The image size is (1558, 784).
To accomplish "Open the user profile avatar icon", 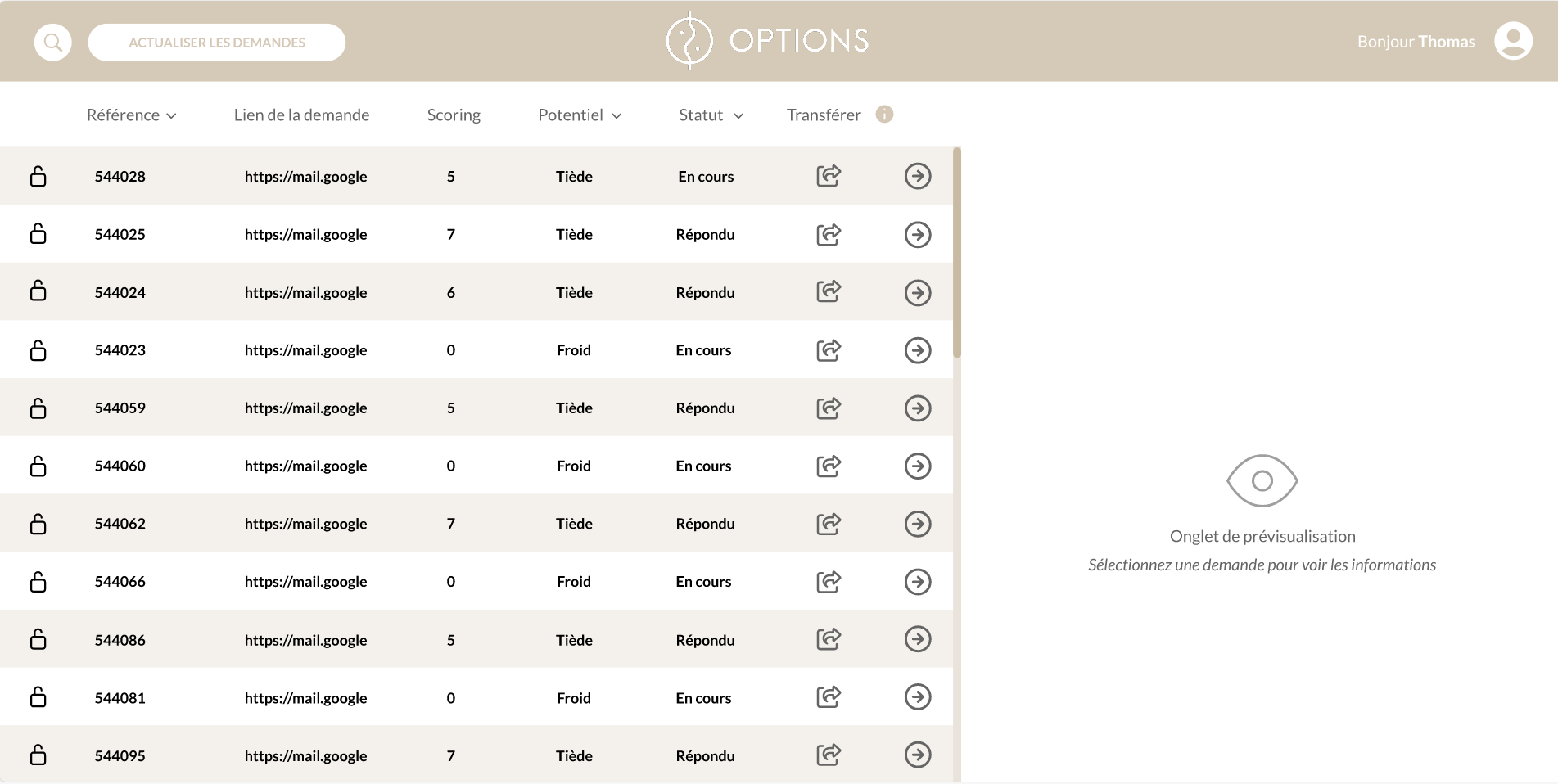I will 1514,40.
